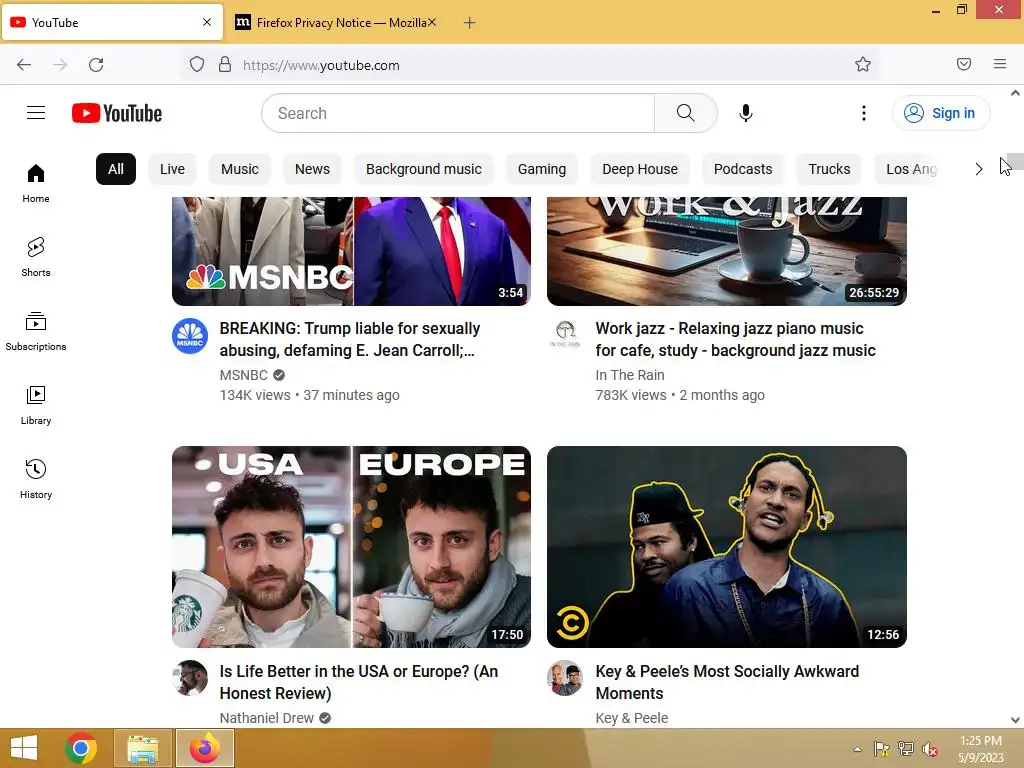
Task: Open the USA vs Europe thumbnail
Action: tap(351, 547)
